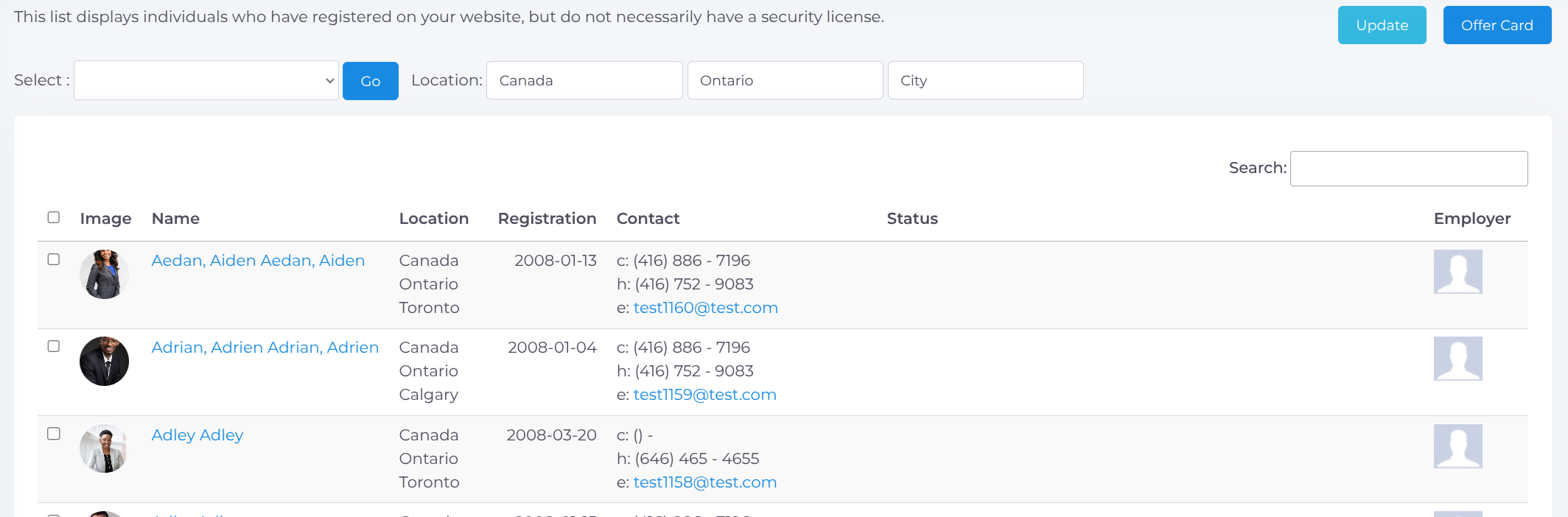1568x517 pixels.
Task: Email test1159@test.com
Action: click(705, 395)
